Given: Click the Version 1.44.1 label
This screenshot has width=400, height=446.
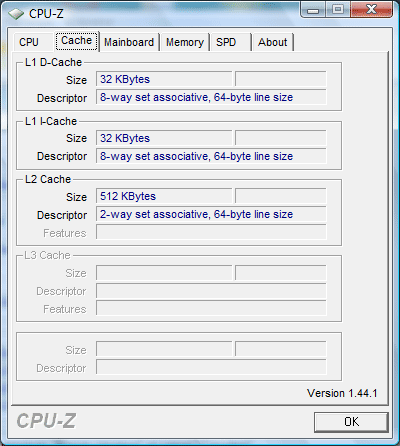Looking at the screenshot, I should pos(342,393).
